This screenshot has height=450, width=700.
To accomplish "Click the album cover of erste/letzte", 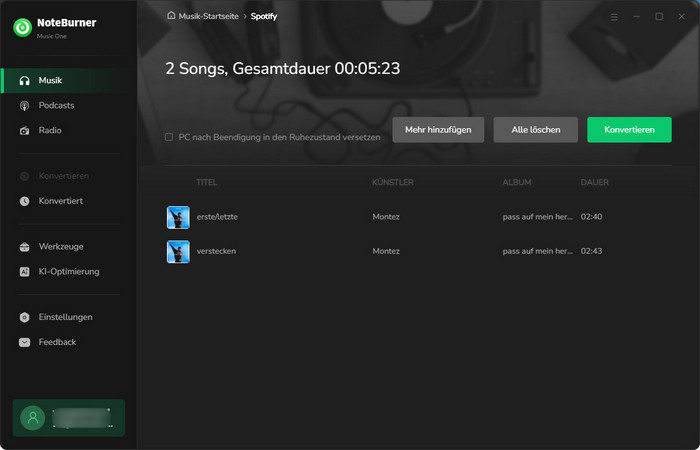I will [x=178, y=217].
